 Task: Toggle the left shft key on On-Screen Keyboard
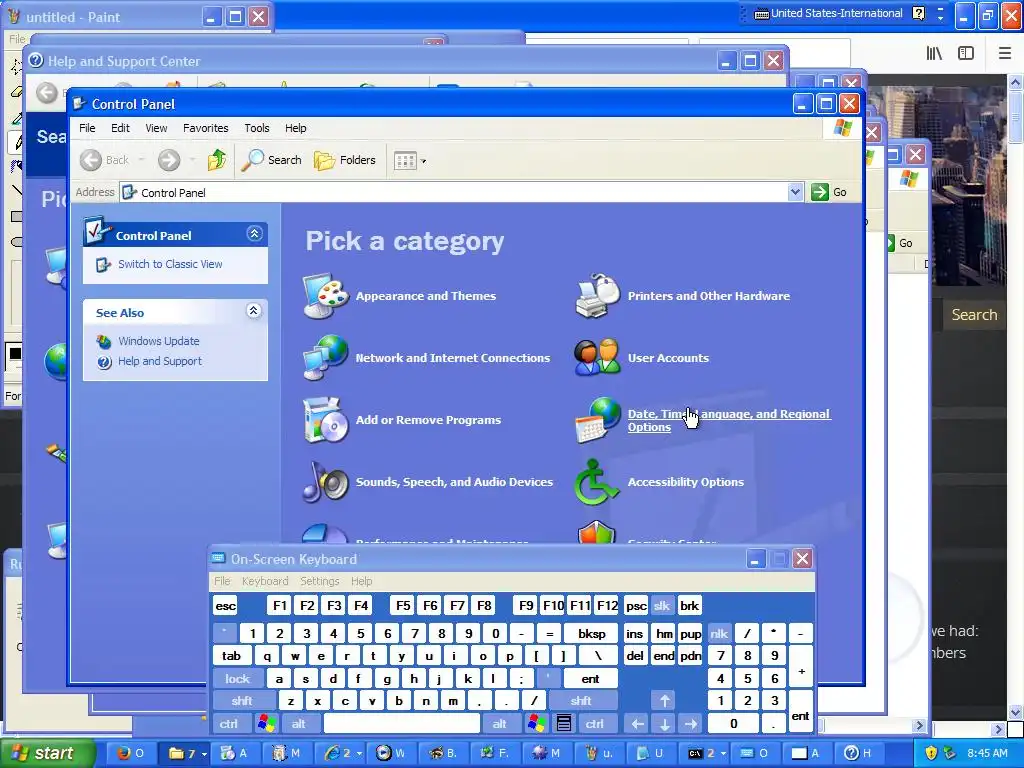coord(242,701)
